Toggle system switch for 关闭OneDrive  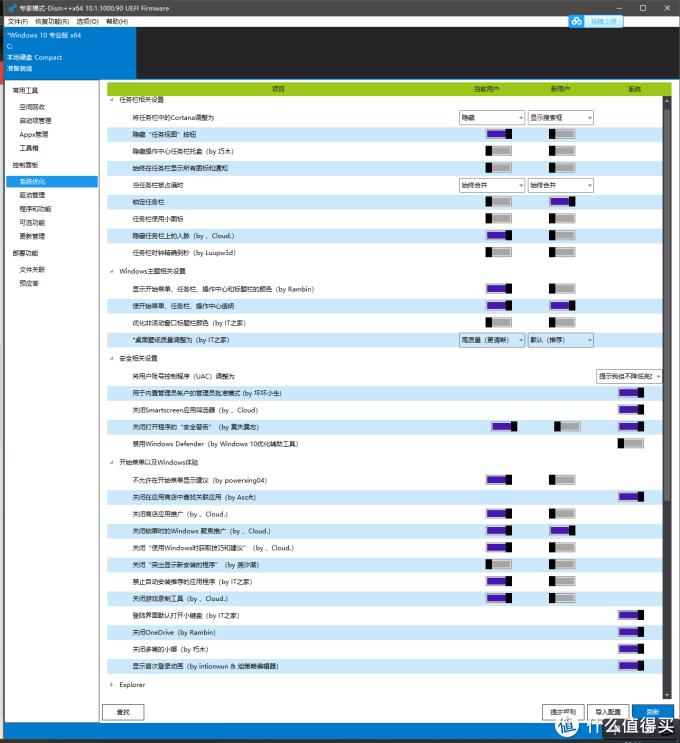[x=631, y=632]
